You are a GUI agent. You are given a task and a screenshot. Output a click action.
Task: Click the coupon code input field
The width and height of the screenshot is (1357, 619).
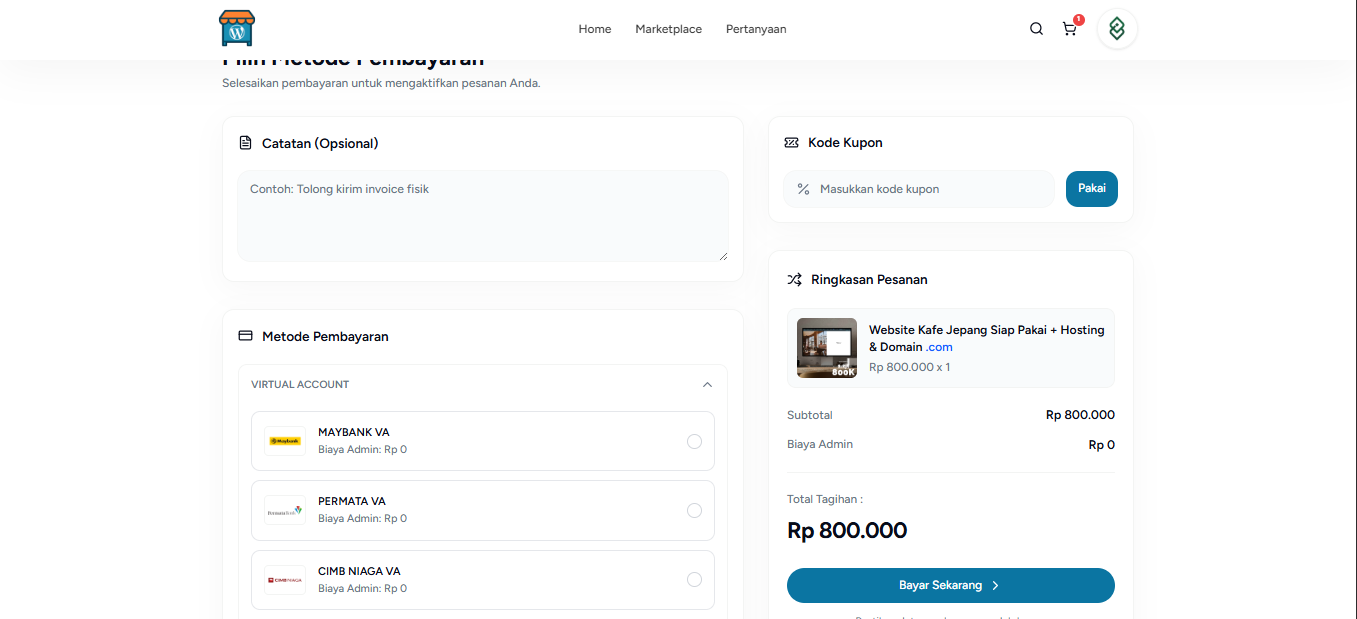(930, 189)
